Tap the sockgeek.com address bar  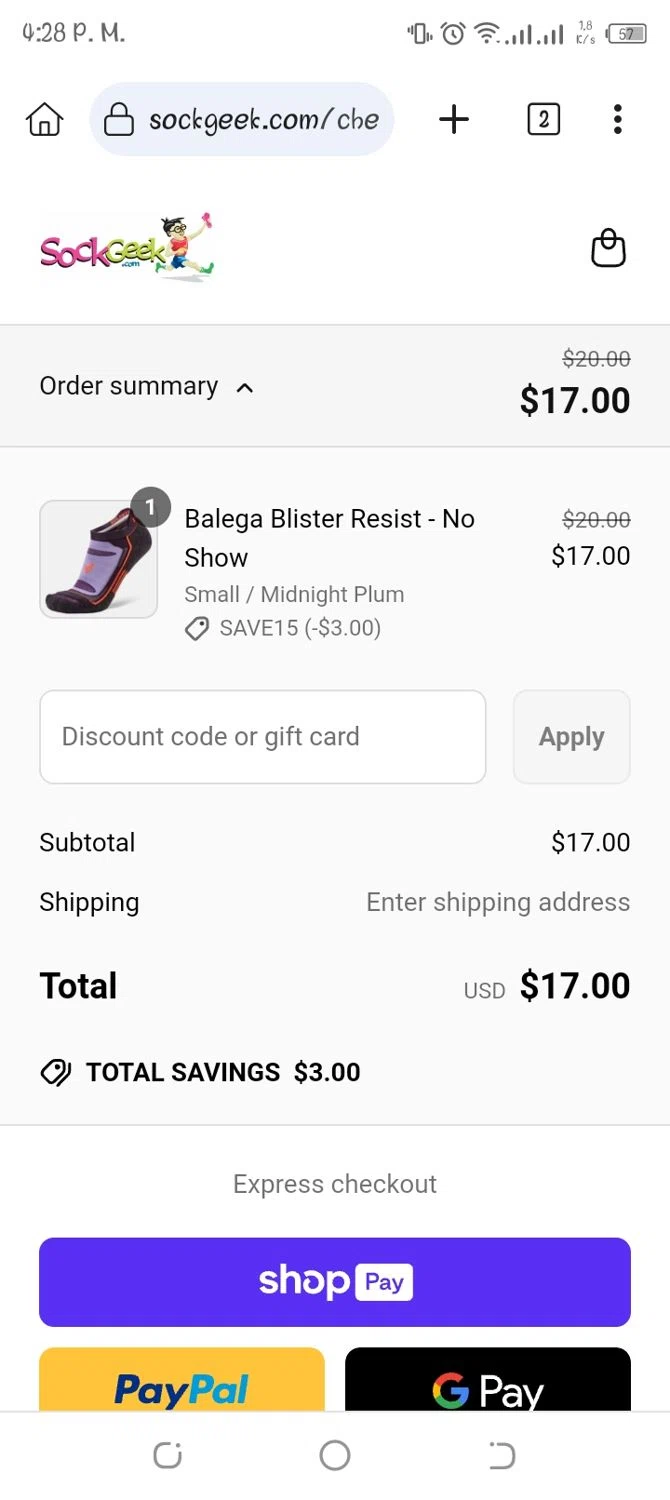pos(264,121)
